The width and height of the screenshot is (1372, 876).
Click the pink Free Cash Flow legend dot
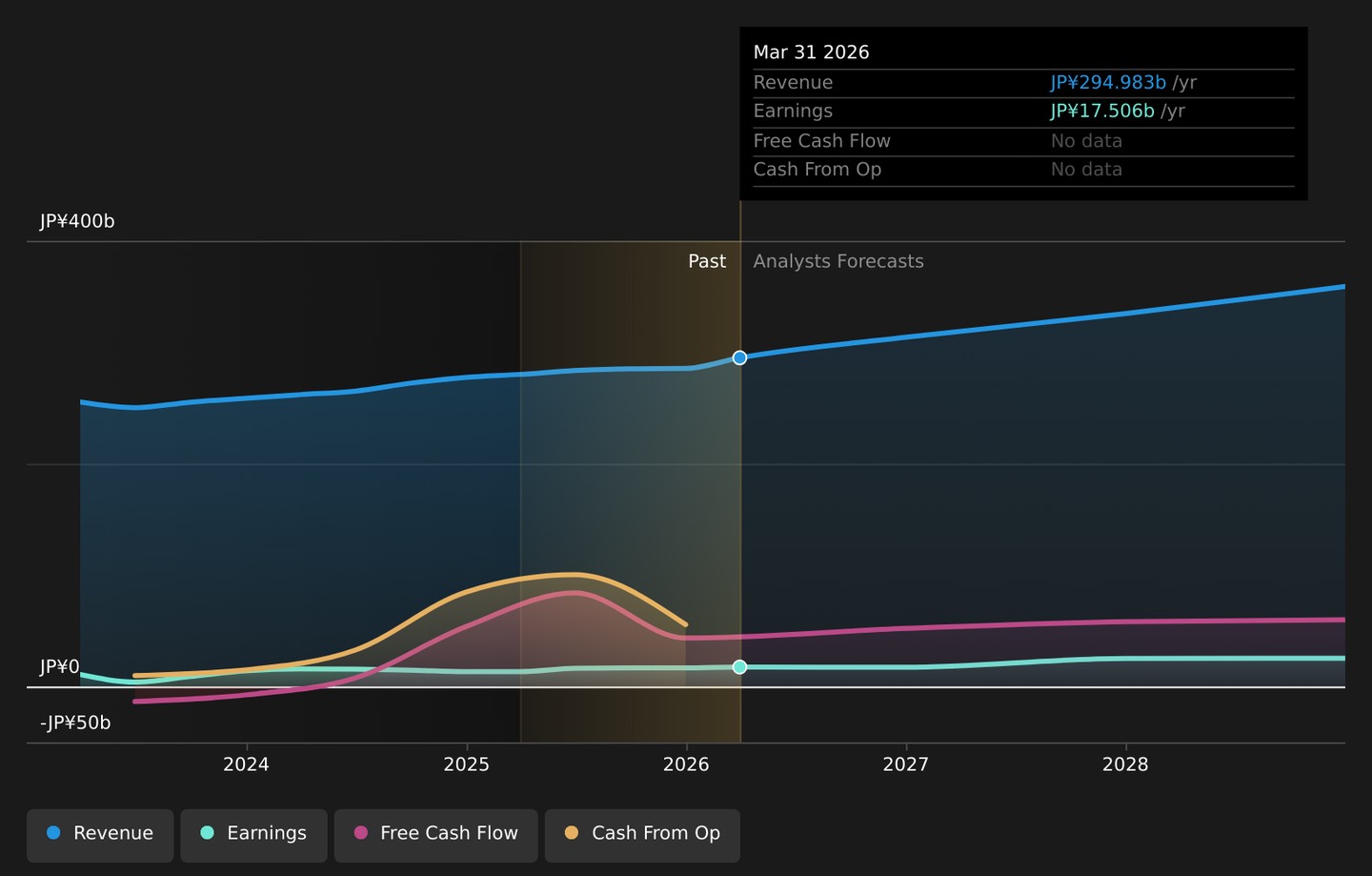pyautogui.click(x=360, y=833)
